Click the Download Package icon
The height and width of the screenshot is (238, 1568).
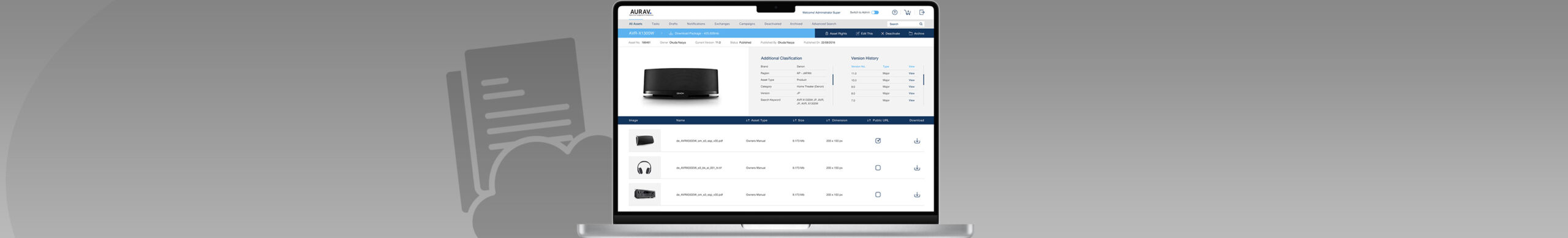point(671,33)
